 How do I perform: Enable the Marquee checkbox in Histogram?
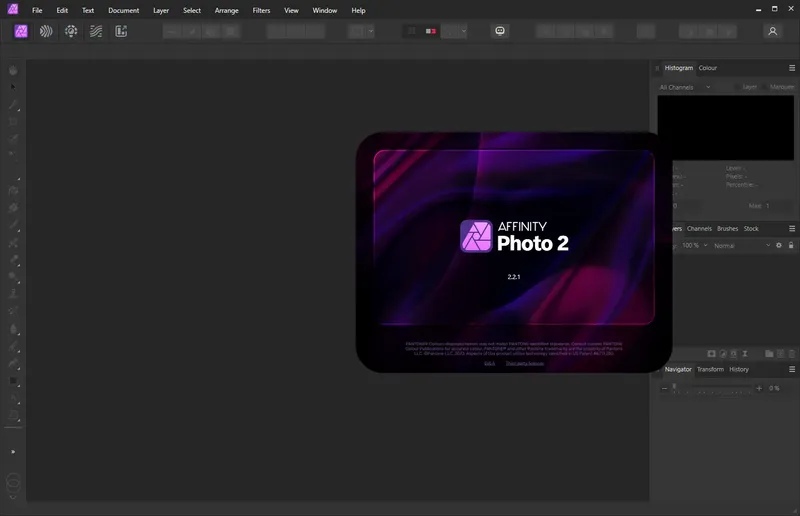tap(765, 87)
